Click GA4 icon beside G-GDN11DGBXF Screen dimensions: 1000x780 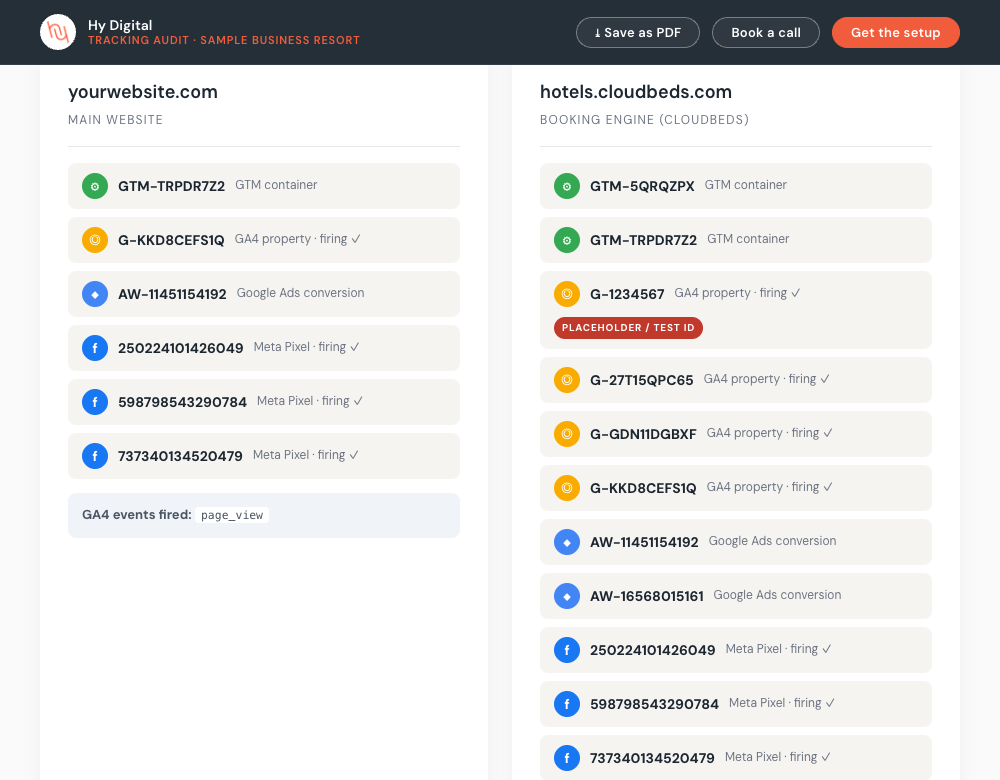(x=567, y=434)
